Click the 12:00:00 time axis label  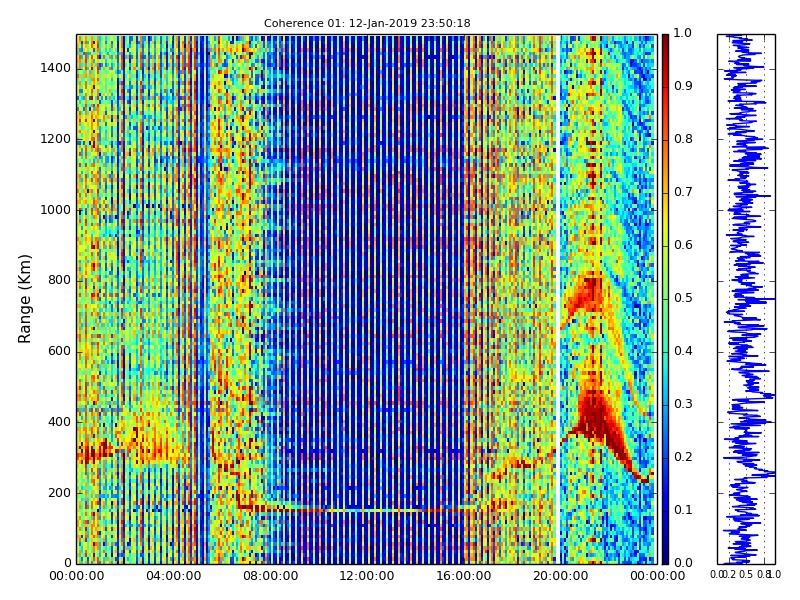[367, 577]
